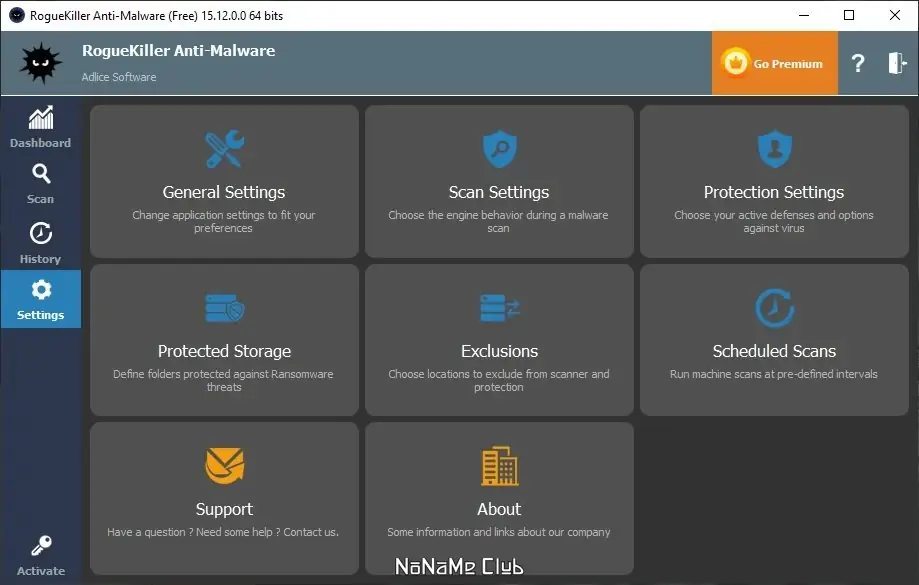Screen dimensions: 919x585
Task: Click the exit door icon in header
Action: coord(897,63)
